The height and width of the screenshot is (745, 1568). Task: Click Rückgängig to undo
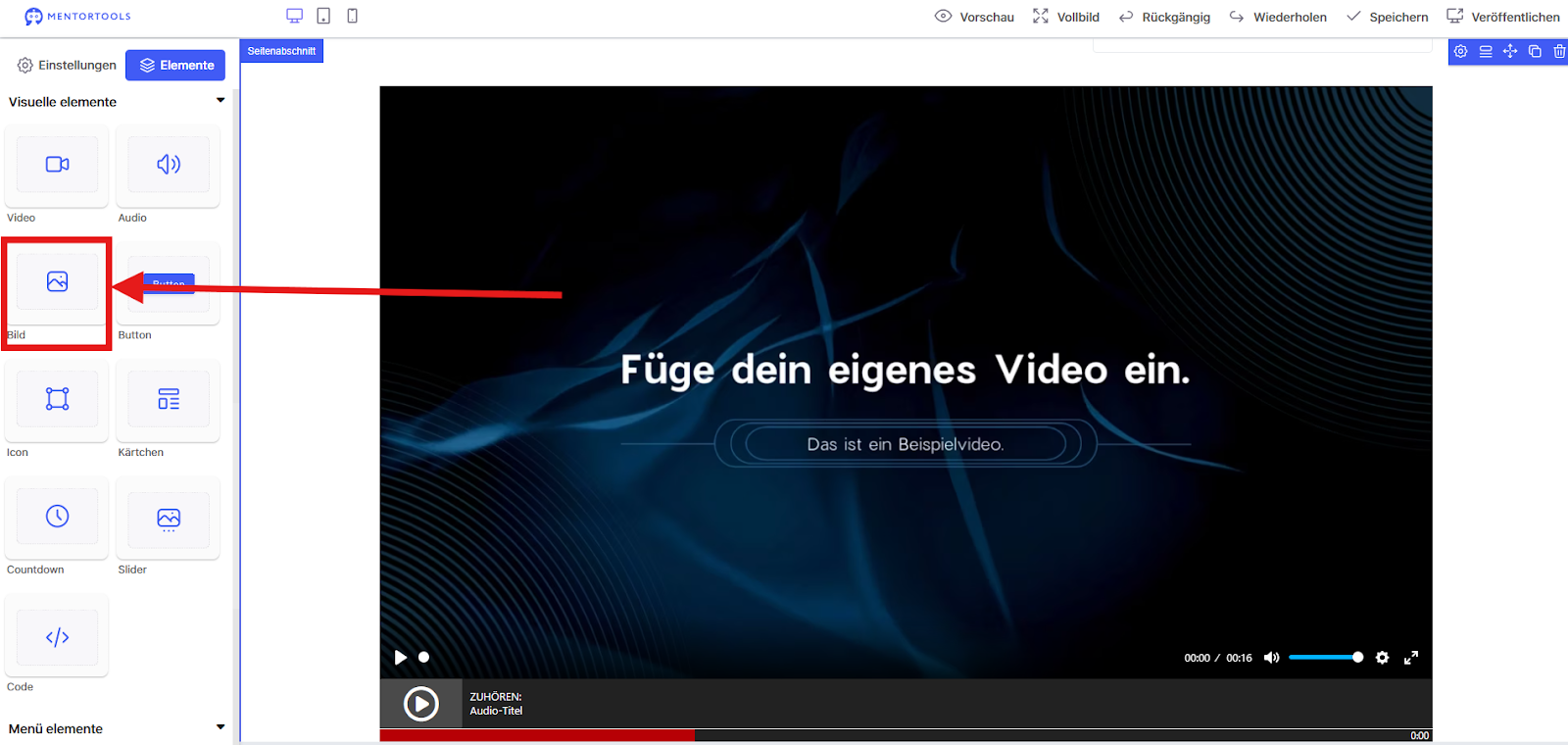coord(1164,17)
